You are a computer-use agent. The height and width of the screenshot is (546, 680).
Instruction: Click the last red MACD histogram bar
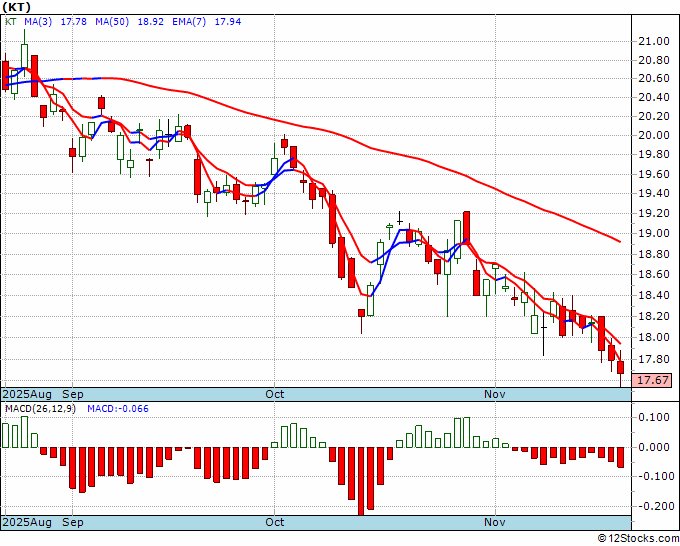click(x=621, y=458)
